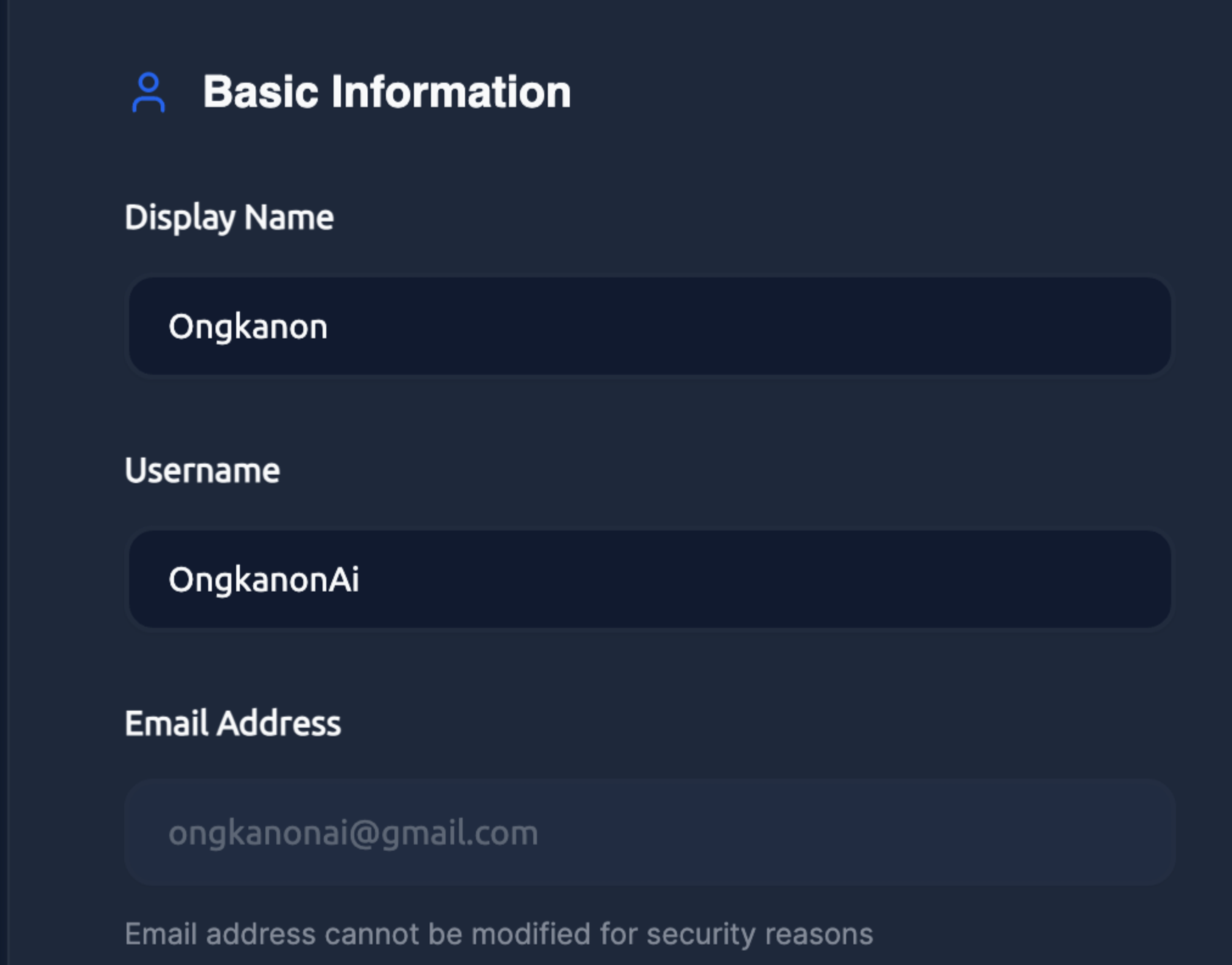Click the end of the OngkanonAi text
This screenshot has height=965, width=1232.
(x=361, y=580)
